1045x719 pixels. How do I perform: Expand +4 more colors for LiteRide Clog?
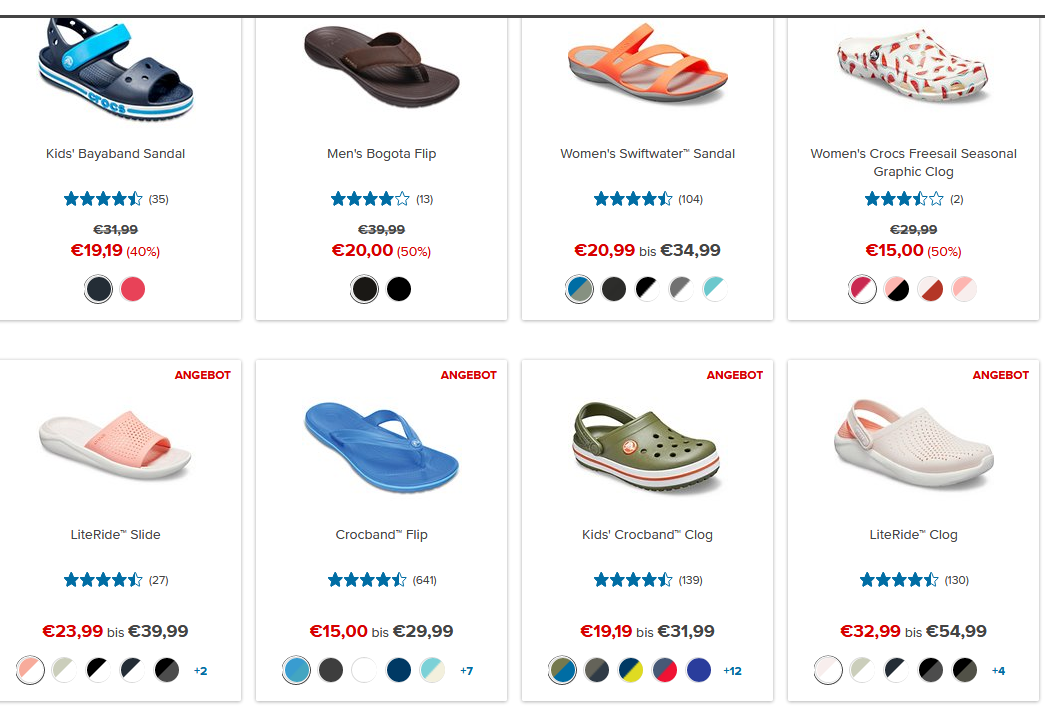pyautogui.click(x=998, y=671)
